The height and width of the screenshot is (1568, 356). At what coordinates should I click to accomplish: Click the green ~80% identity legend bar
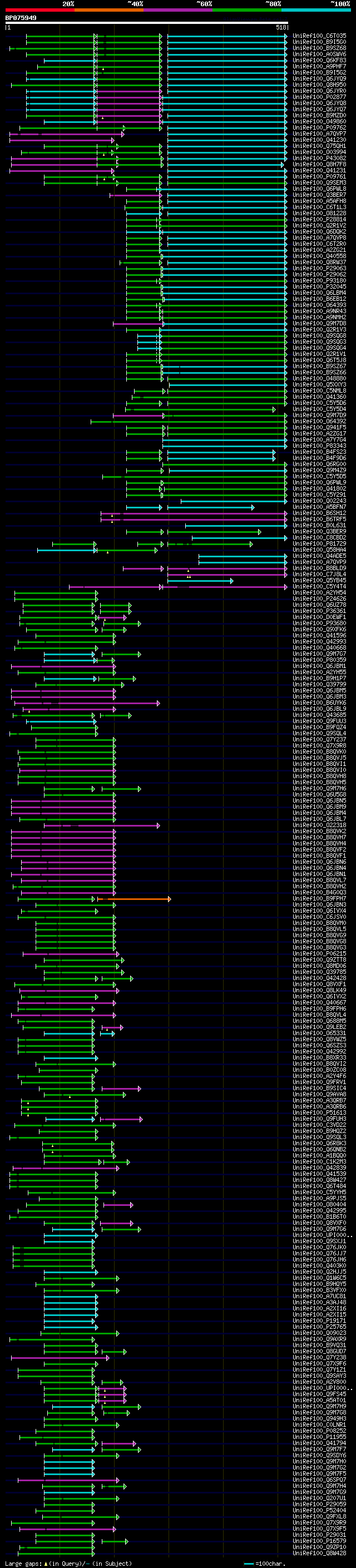[247, 10]
